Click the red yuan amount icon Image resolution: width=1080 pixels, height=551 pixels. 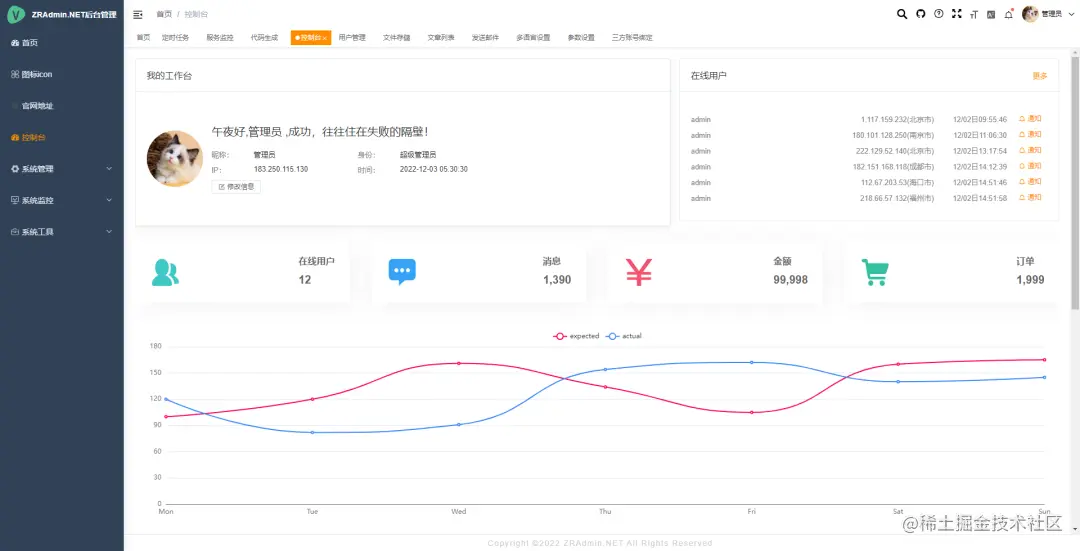638,272
